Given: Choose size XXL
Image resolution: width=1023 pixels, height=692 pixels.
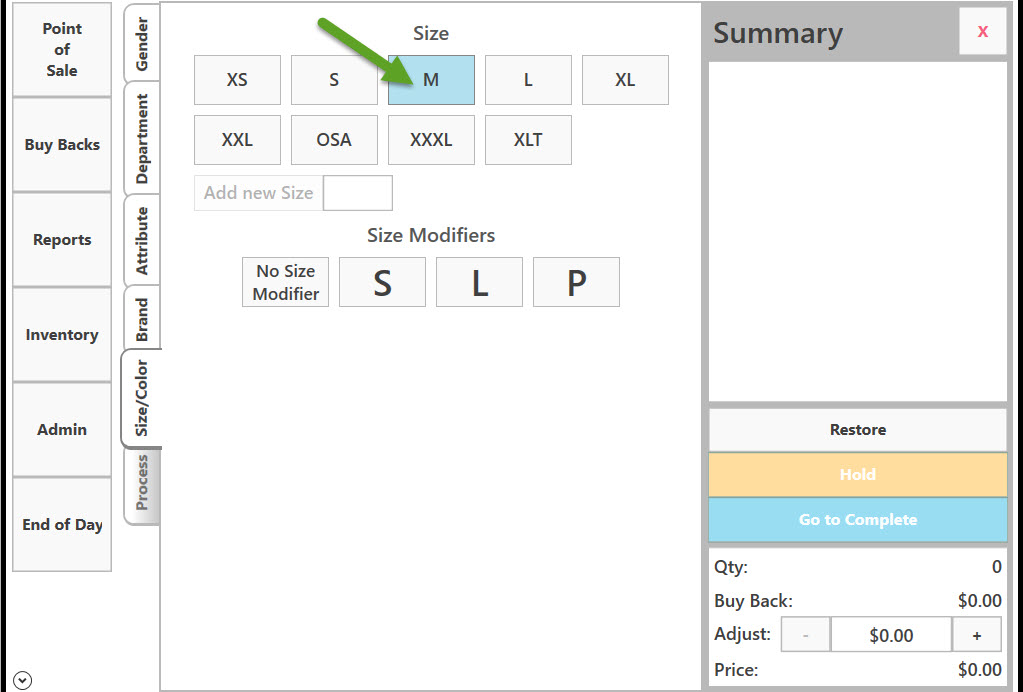Looking at the screenshot, I should click(x=237, y=140).
